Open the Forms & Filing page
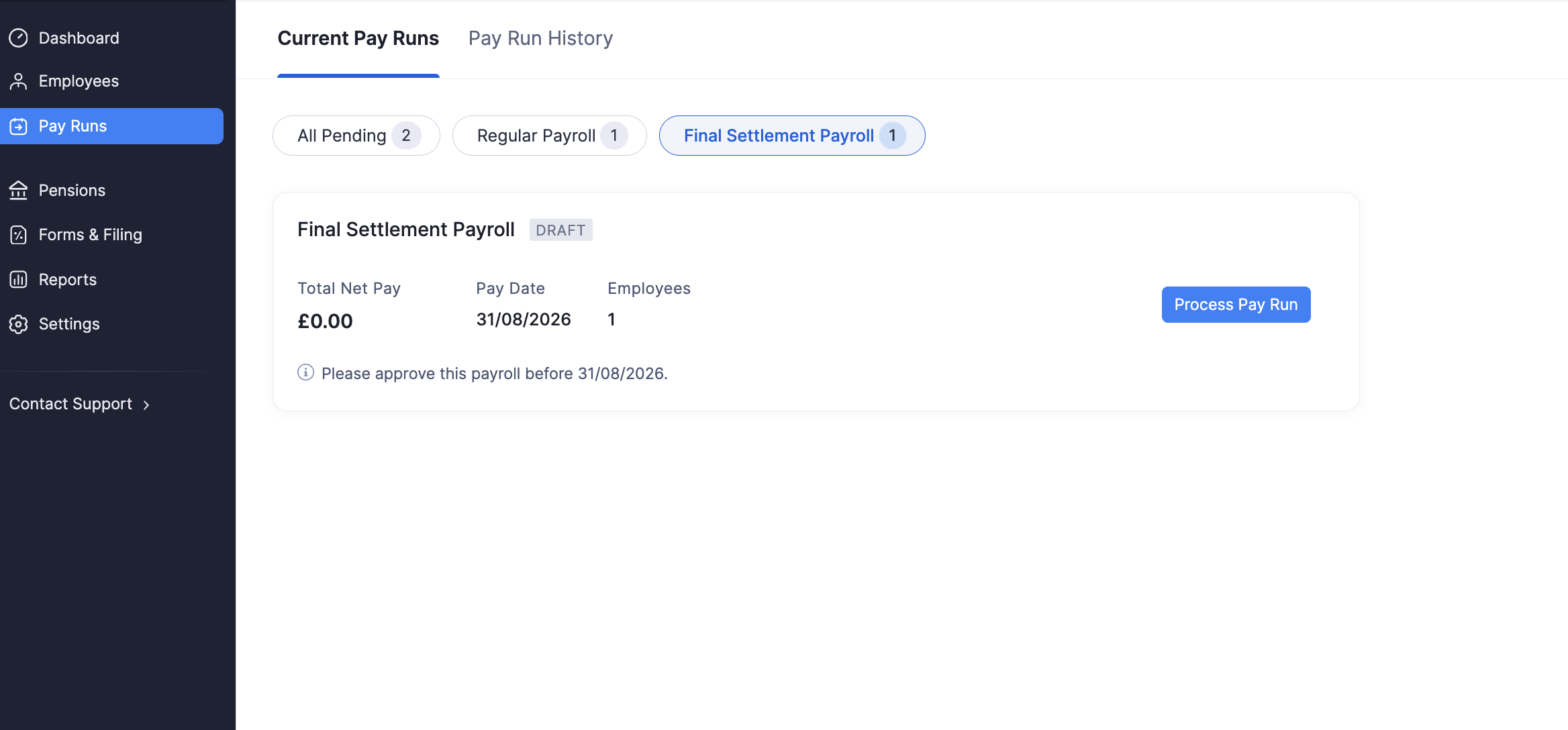Screen dimensions: 1568x730 [x=90, y=235]
